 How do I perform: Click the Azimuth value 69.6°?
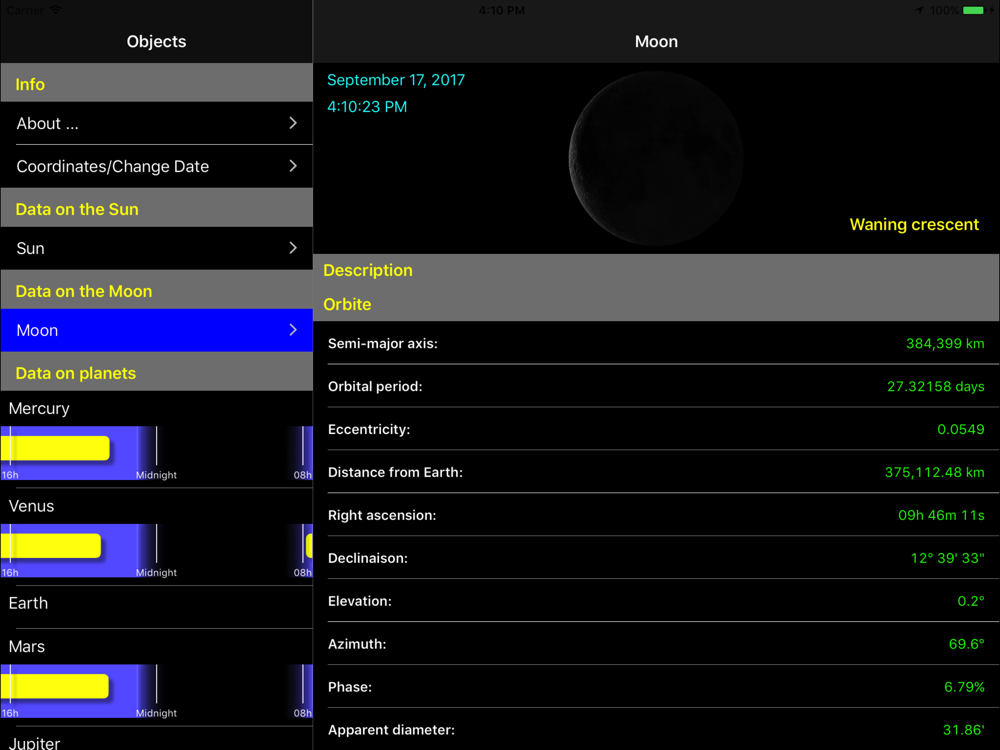(967, 644)
